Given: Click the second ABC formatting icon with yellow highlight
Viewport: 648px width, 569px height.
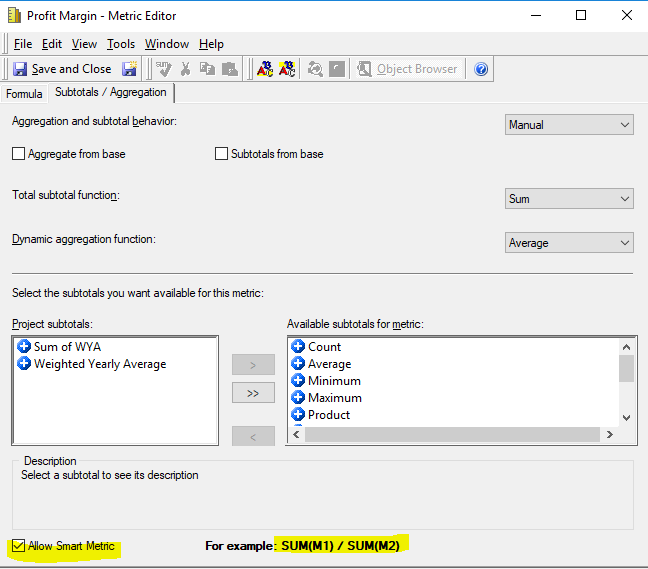Looking at the screenshot, I should tap(287, 69).
